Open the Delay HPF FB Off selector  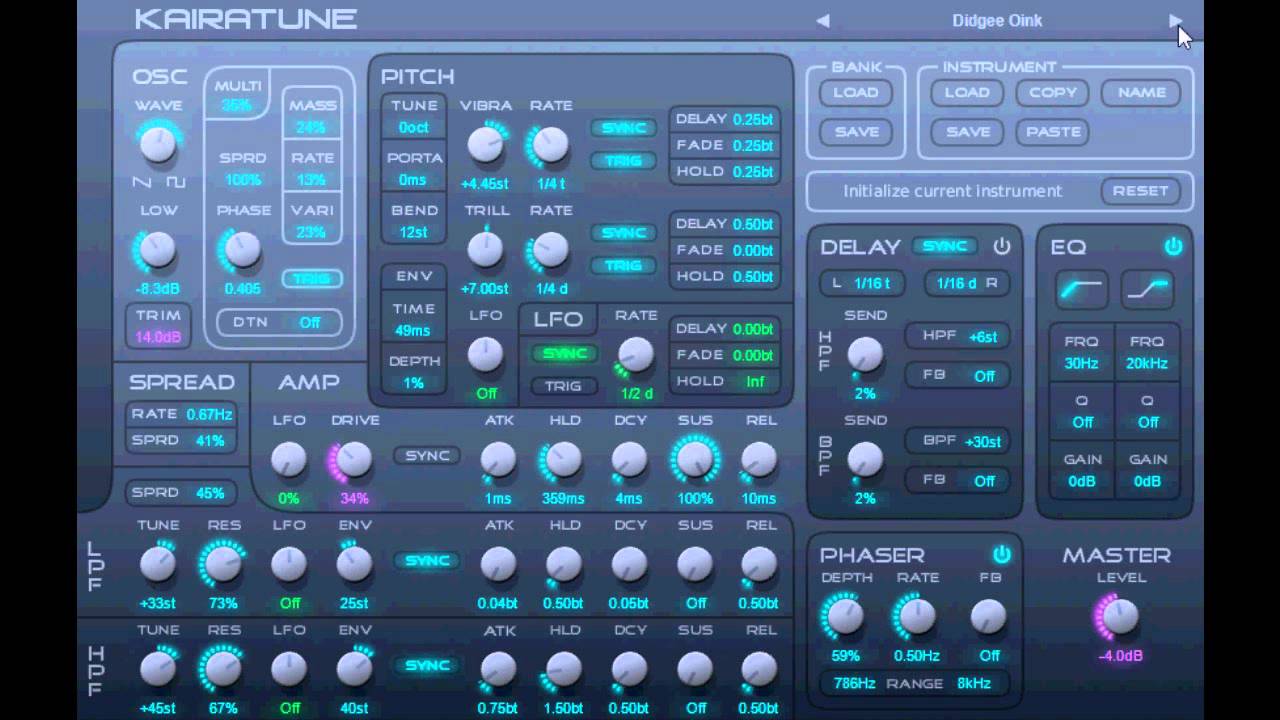coord(957,376)
